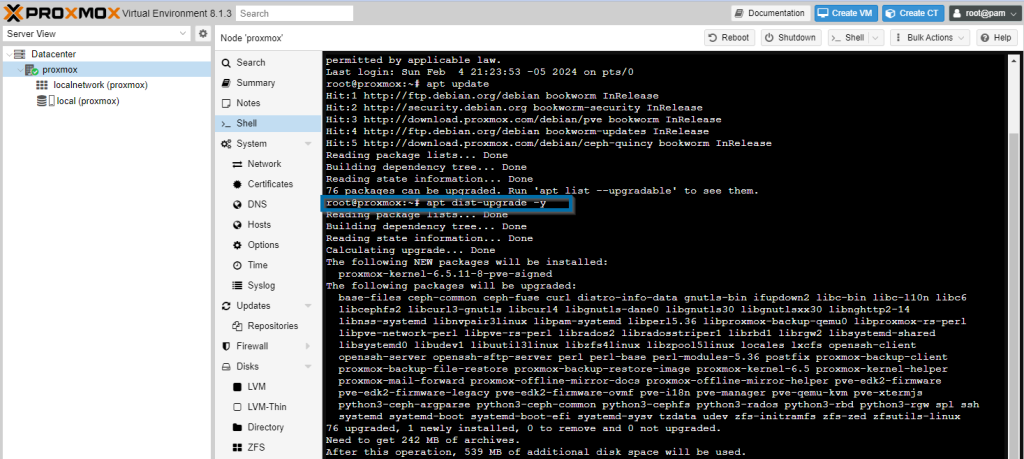Click the Options gear icon

point(237,245)
